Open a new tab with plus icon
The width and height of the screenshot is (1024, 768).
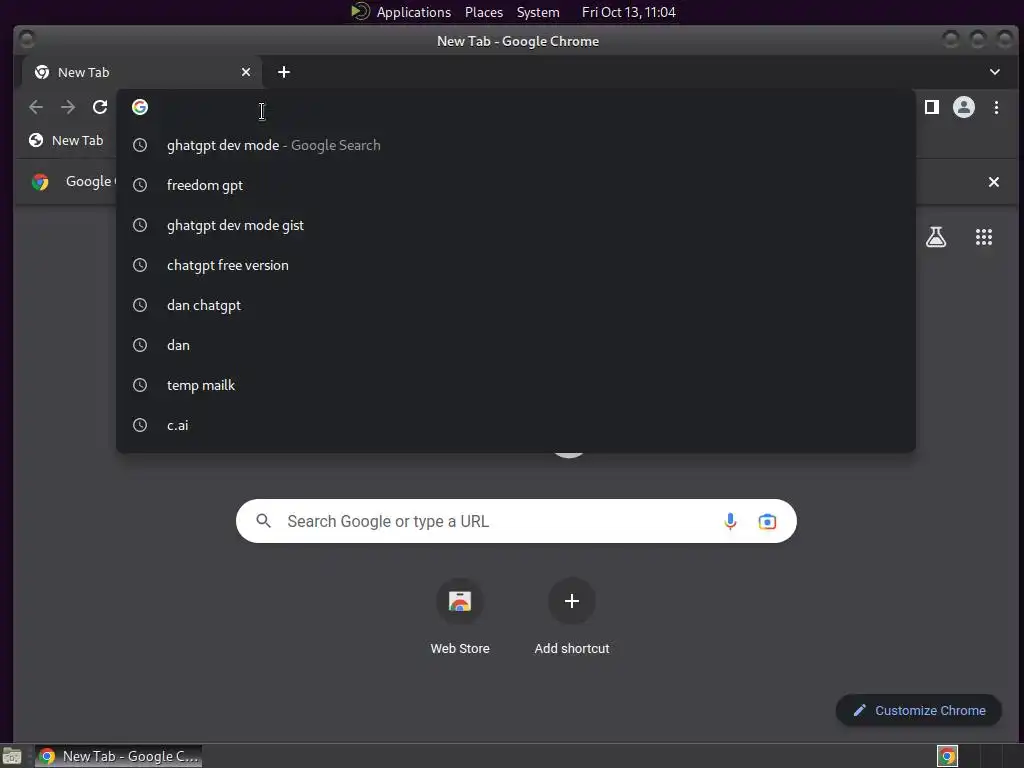pyautogui.click(x=283, y=72)
